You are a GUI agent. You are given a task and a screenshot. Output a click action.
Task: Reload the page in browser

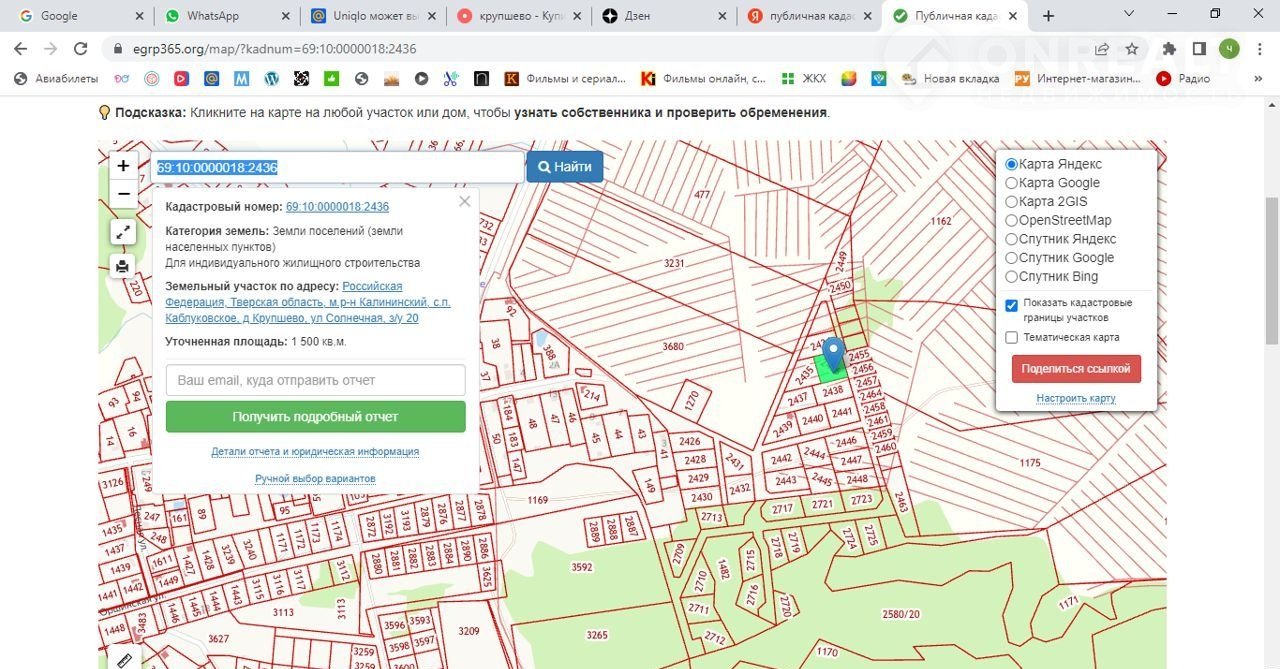(82, 49)
